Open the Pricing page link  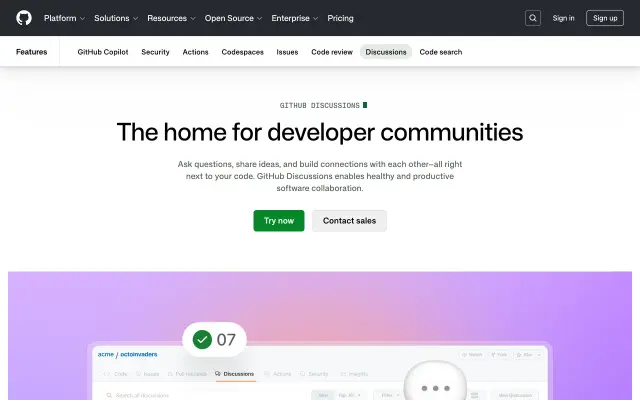(340, 18)
